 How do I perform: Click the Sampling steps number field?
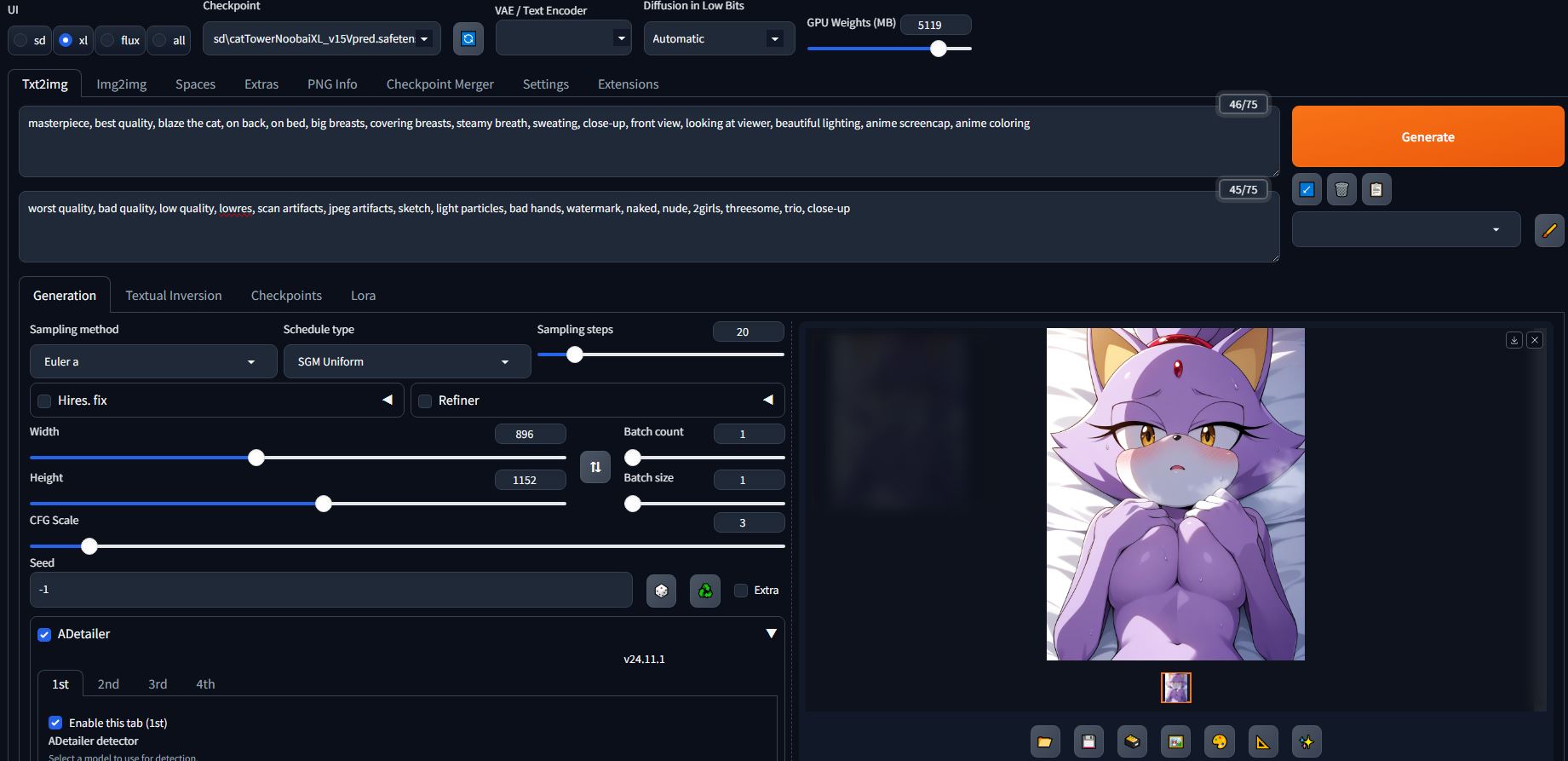point(748,331)
